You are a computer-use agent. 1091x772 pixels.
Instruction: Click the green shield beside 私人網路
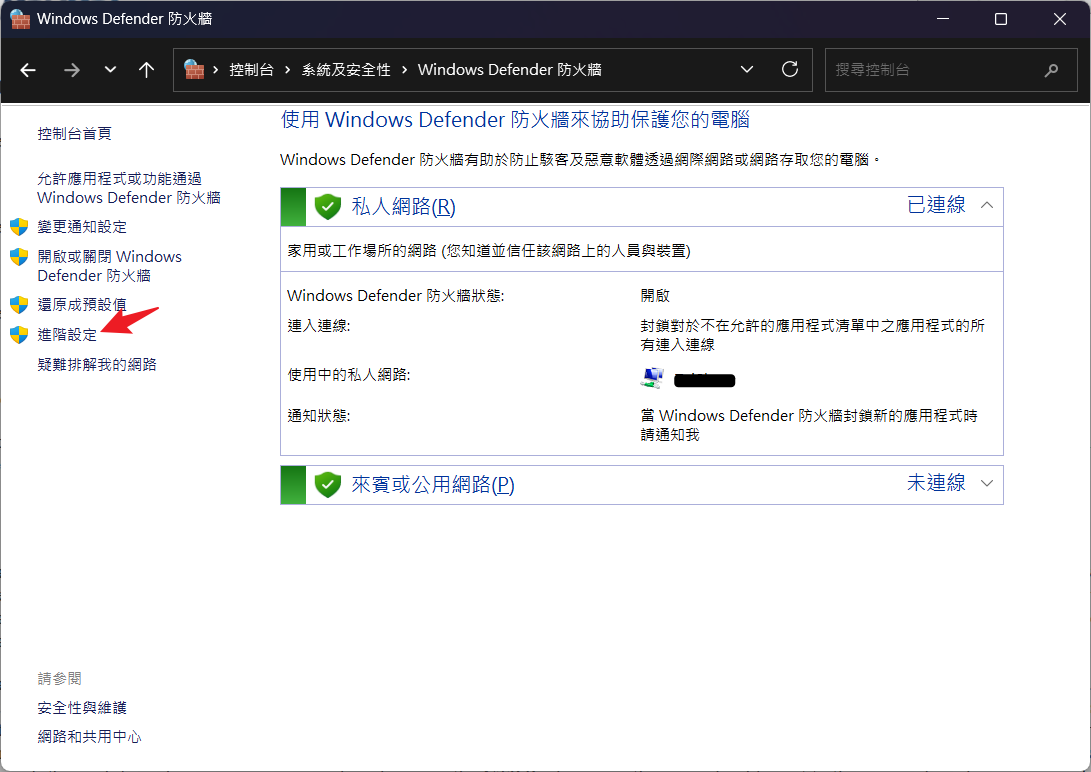coord(328,206)
